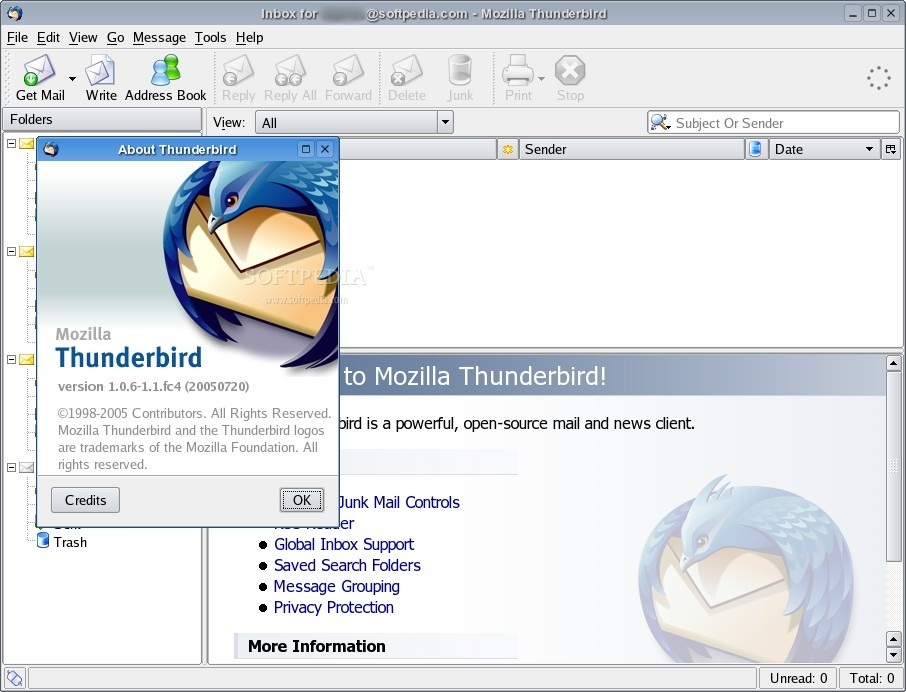Click the Stop toolbar icon
Image resolution: width=906 pixels, height=692 pixels.
570,70
